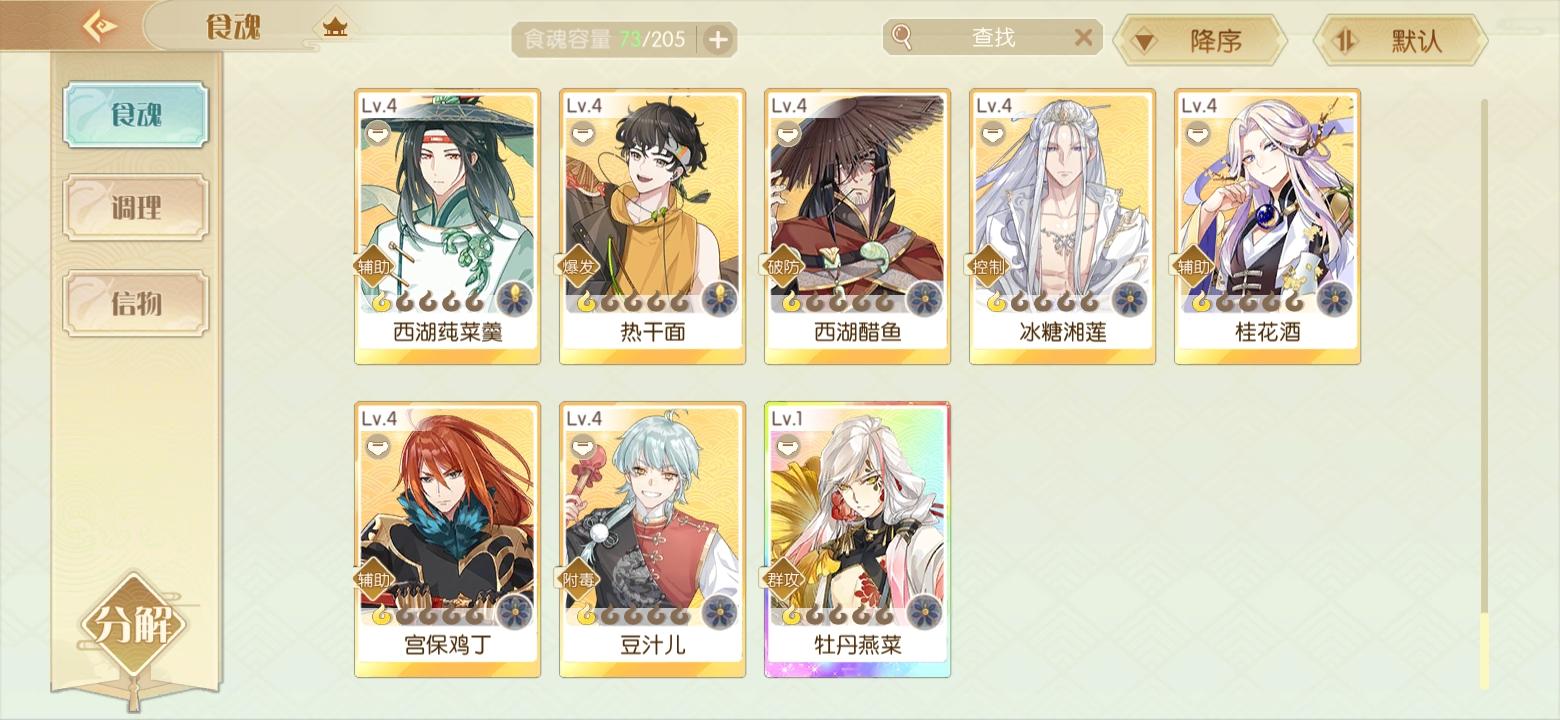Tap the 控制 role tag on 冰糖湘莲

tap(988, 267)
